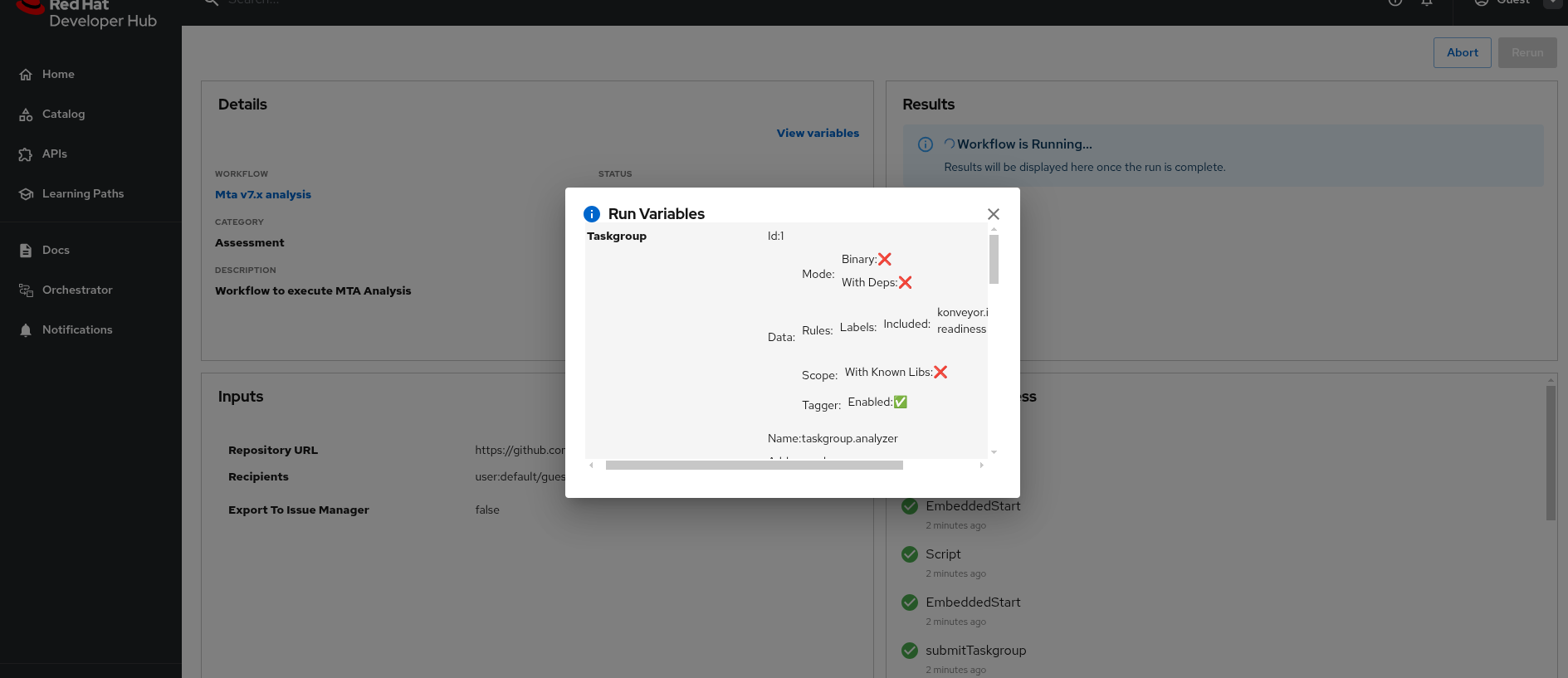
Task: Click the blue info icon beside Run Variables
Action: tap(592, 214)
